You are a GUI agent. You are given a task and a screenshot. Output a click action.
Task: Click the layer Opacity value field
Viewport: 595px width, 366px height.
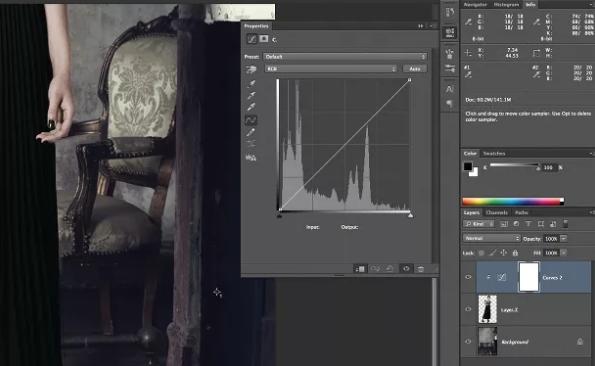pos(551,238)
